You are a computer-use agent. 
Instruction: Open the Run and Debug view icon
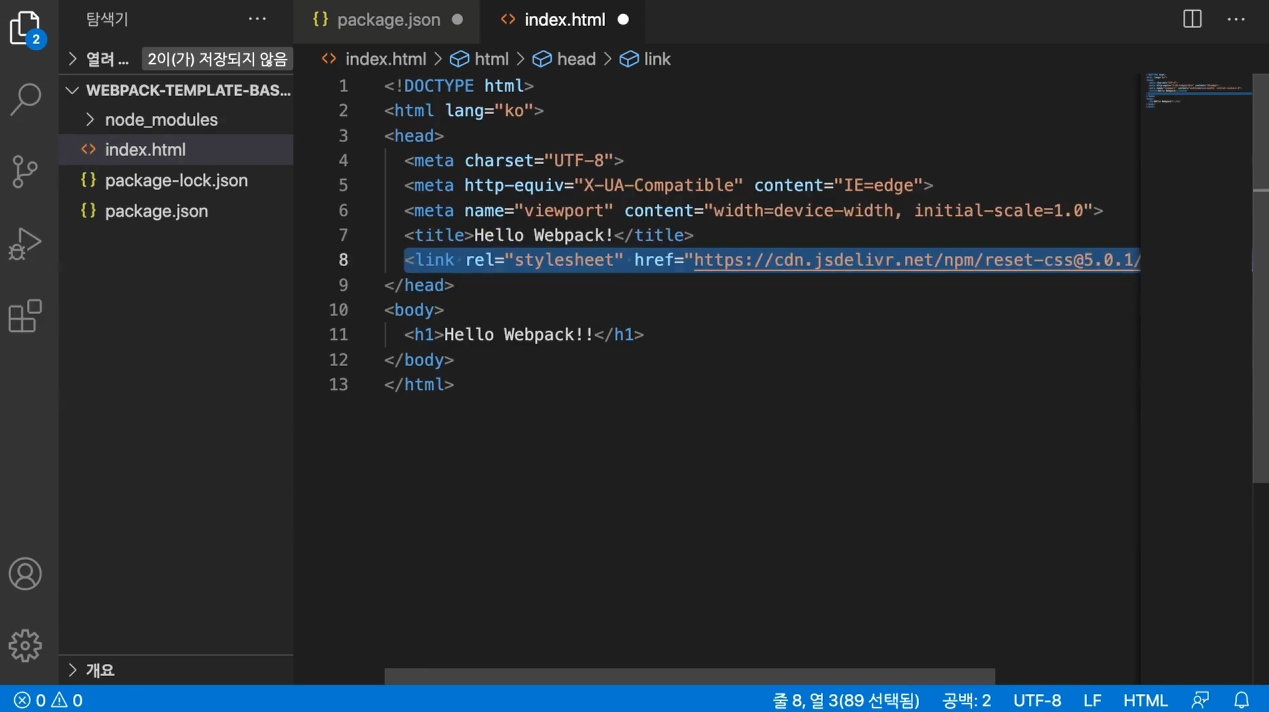pos(25,243)
